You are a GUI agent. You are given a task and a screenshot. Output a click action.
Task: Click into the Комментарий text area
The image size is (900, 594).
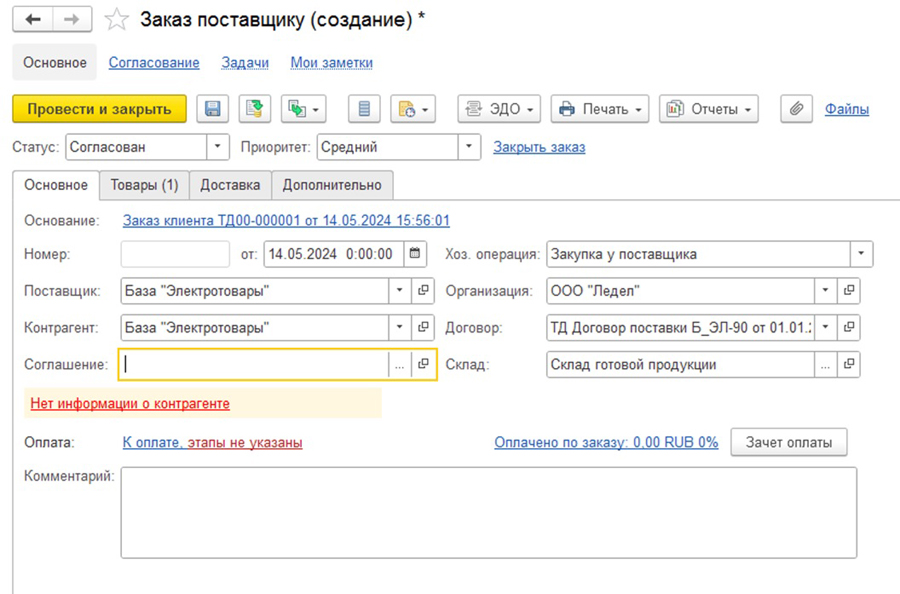488,512
